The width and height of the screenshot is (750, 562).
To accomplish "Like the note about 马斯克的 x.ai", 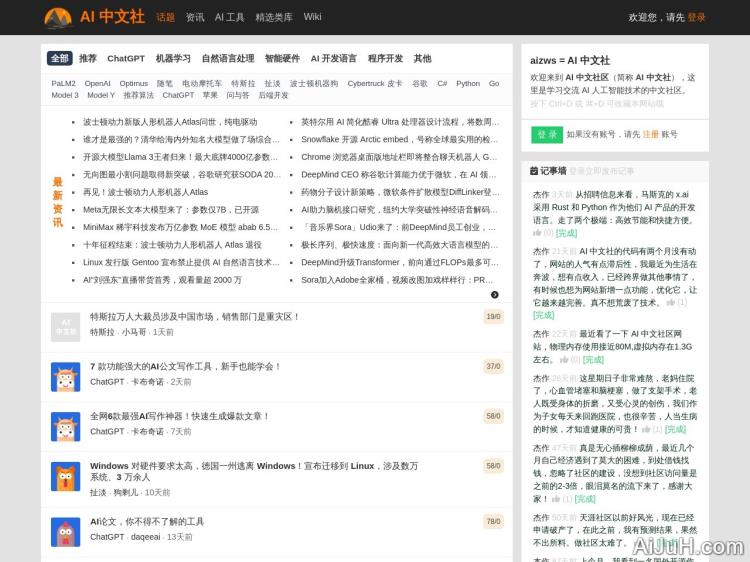I will 537,233.
